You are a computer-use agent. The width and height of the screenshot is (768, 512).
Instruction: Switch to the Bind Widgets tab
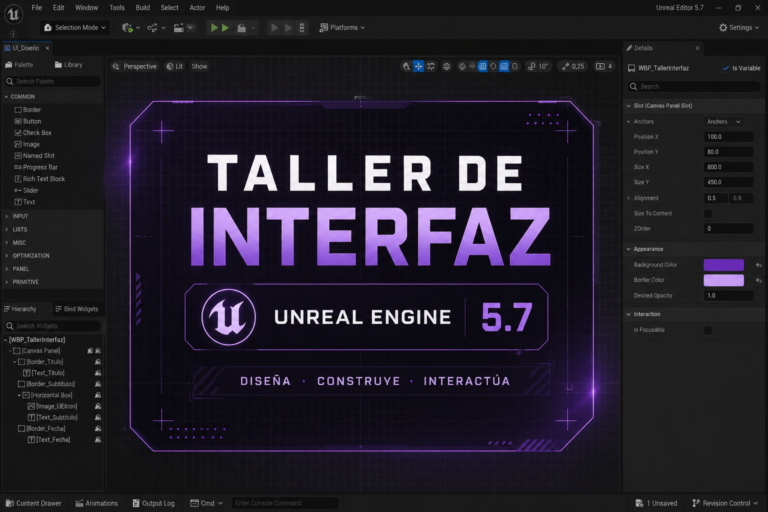[x=76, y=309]
